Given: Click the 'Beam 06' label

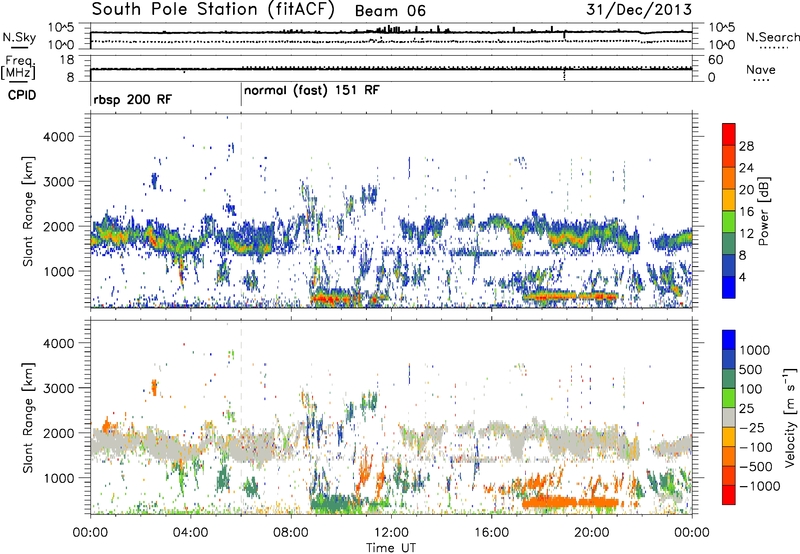Looking at the screenshot, I should [390, 11].
